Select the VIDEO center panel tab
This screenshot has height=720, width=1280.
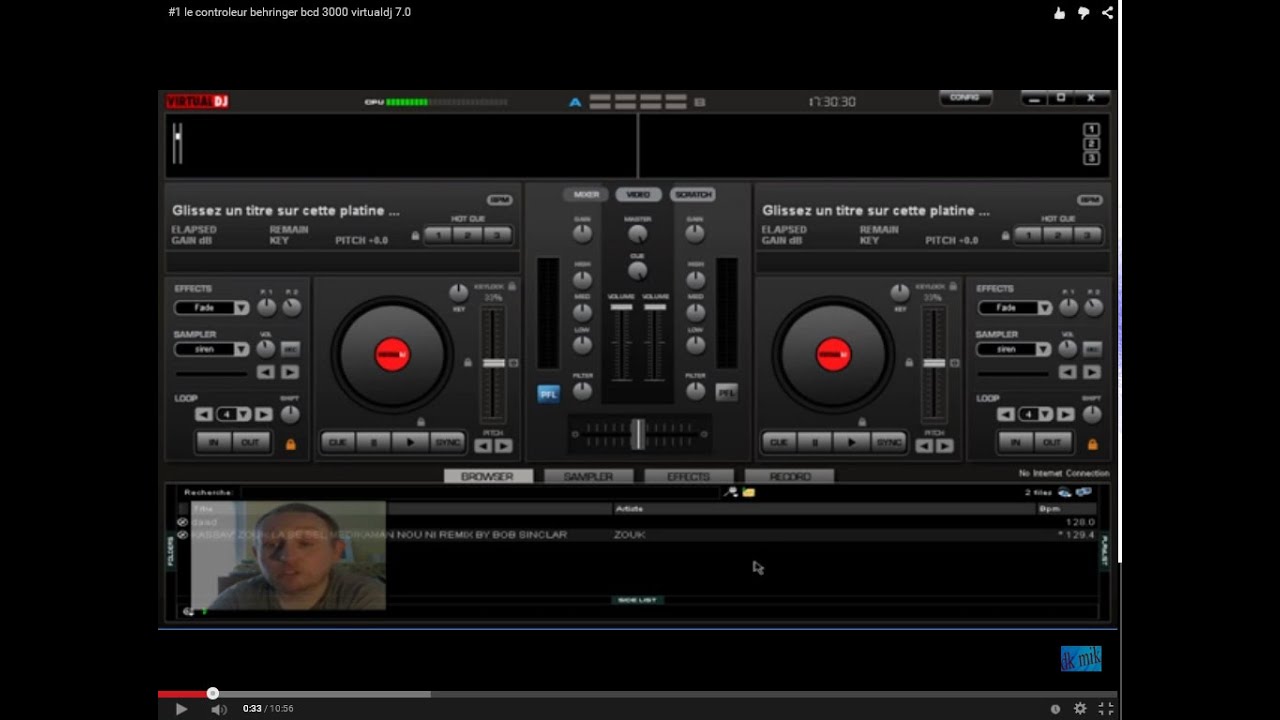pos(639,194)
